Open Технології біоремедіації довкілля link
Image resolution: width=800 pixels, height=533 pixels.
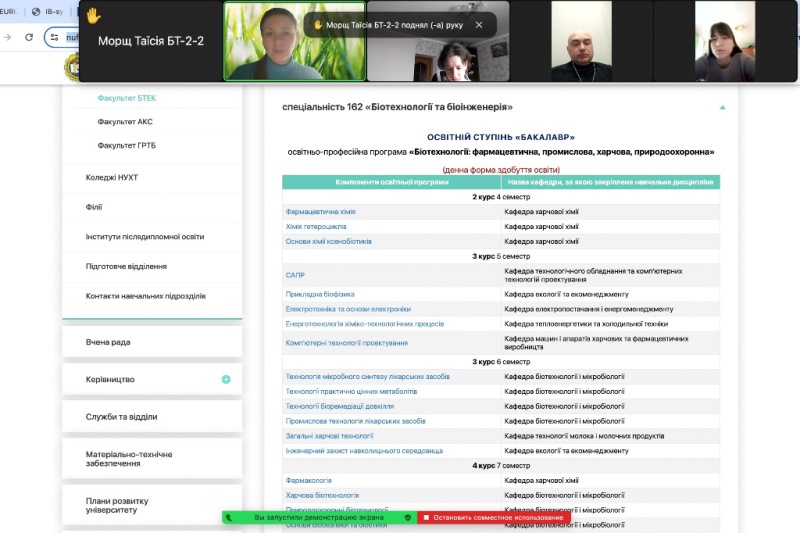coord(340,406)
